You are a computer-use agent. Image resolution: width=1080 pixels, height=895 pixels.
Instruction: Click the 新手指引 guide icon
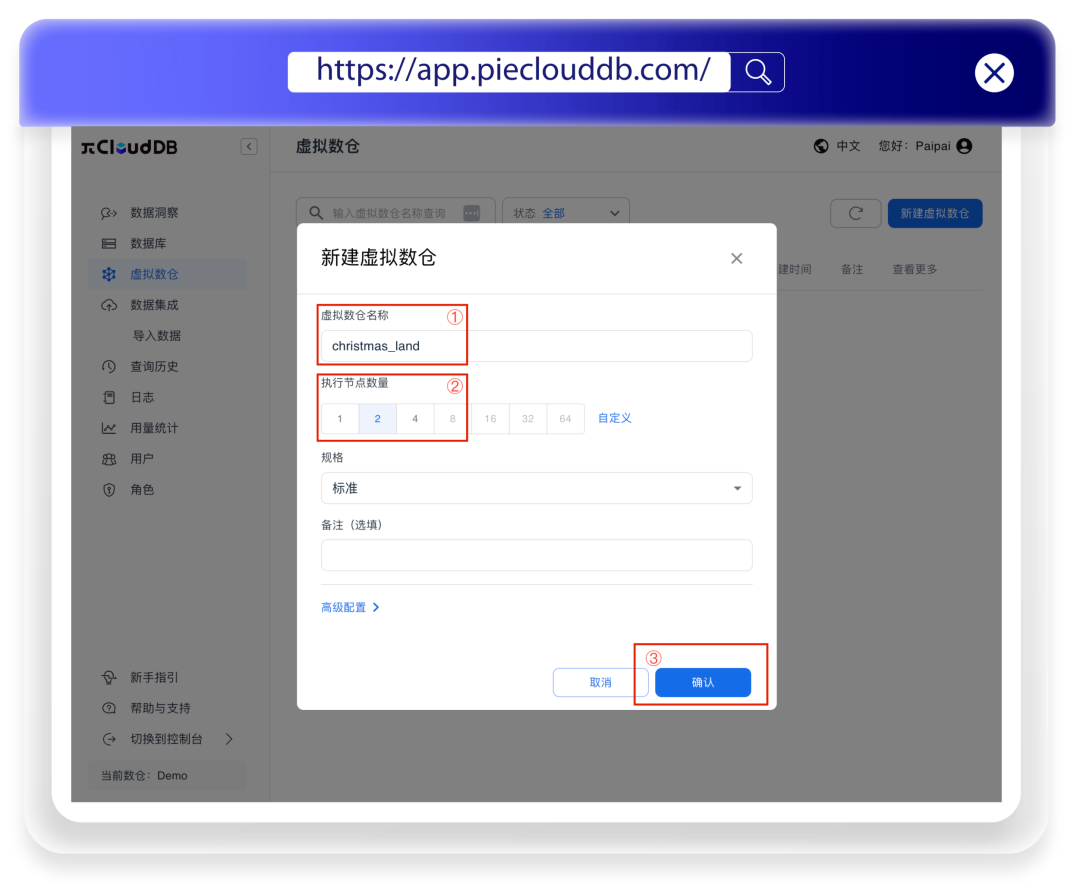pyautogui.click(x=109, y=677)
